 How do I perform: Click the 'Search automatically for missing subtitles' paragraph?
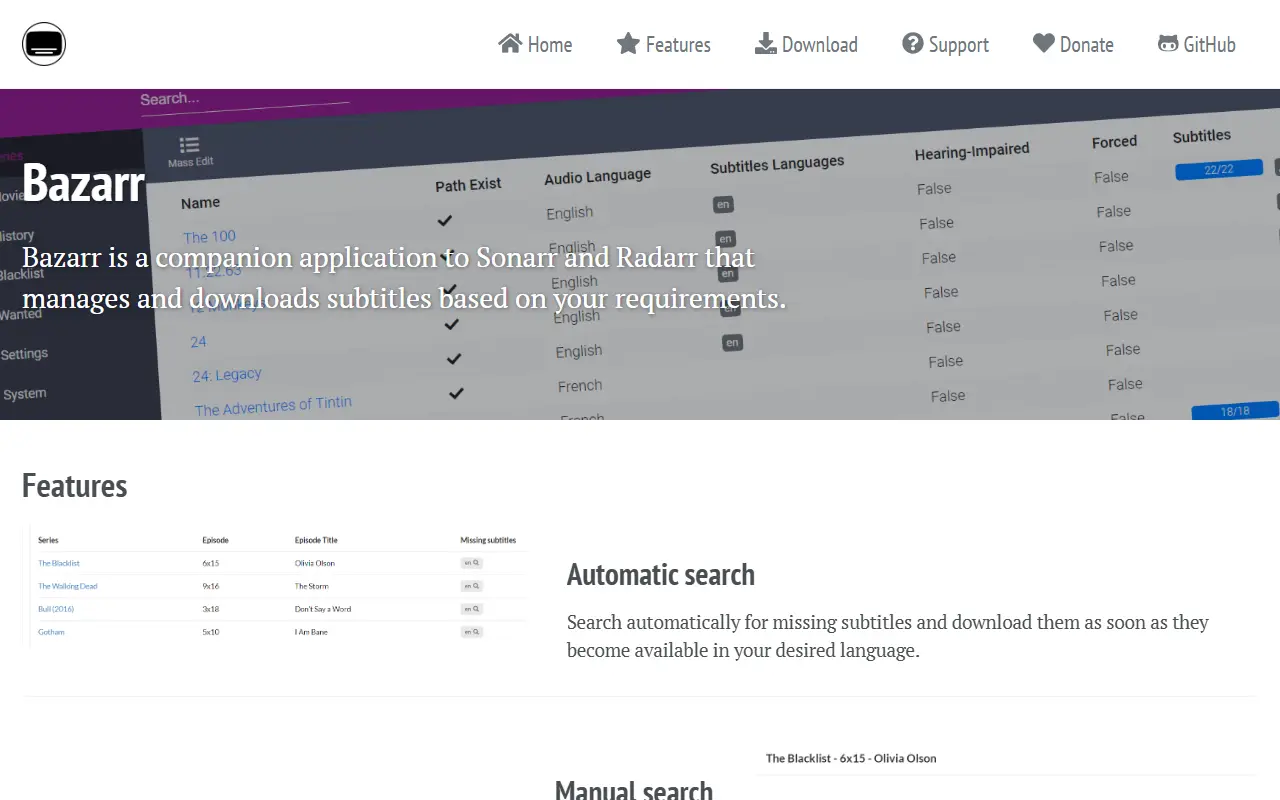888,636
